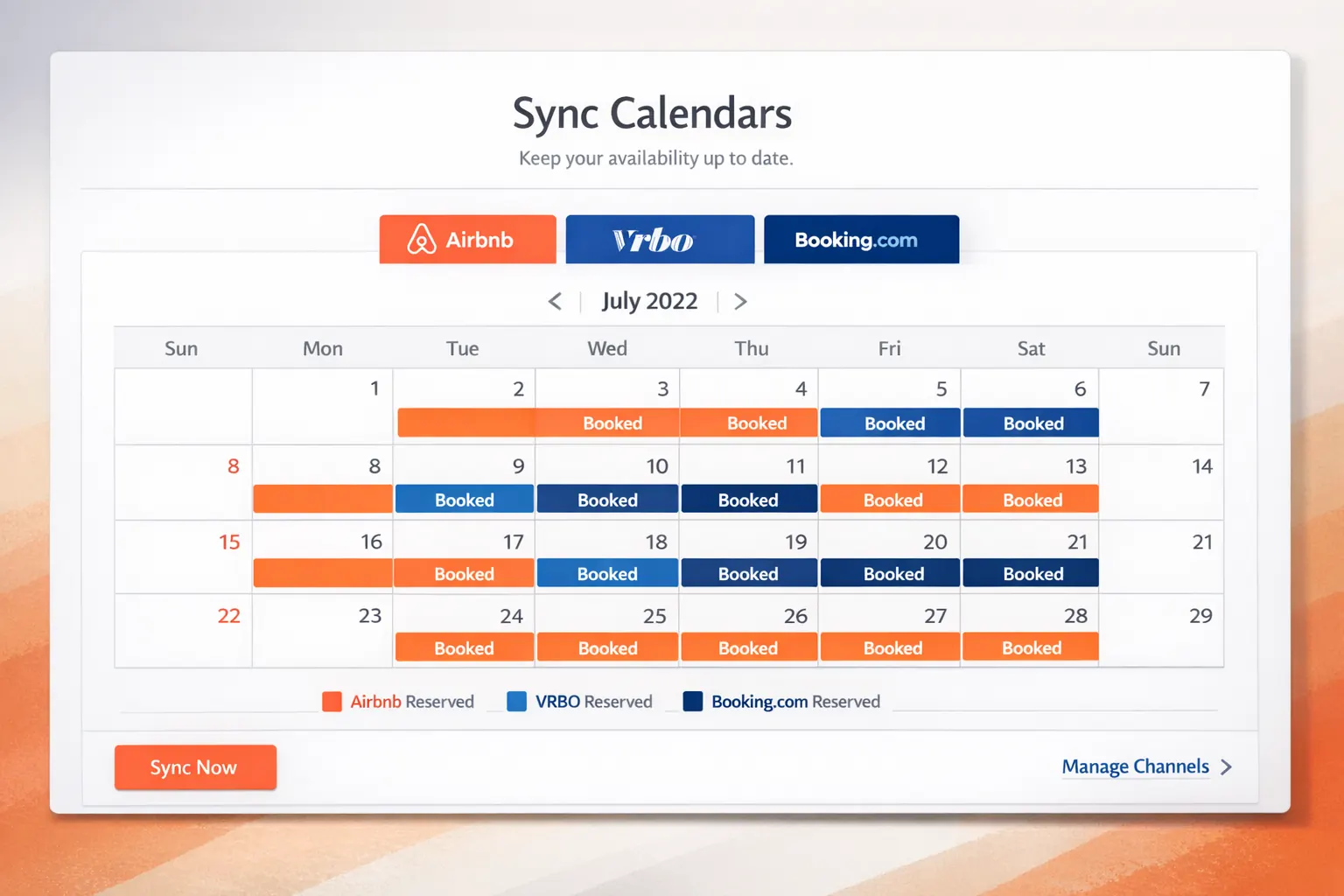Click the chevron beside Manage Channels

click(x=1226, y=767)
